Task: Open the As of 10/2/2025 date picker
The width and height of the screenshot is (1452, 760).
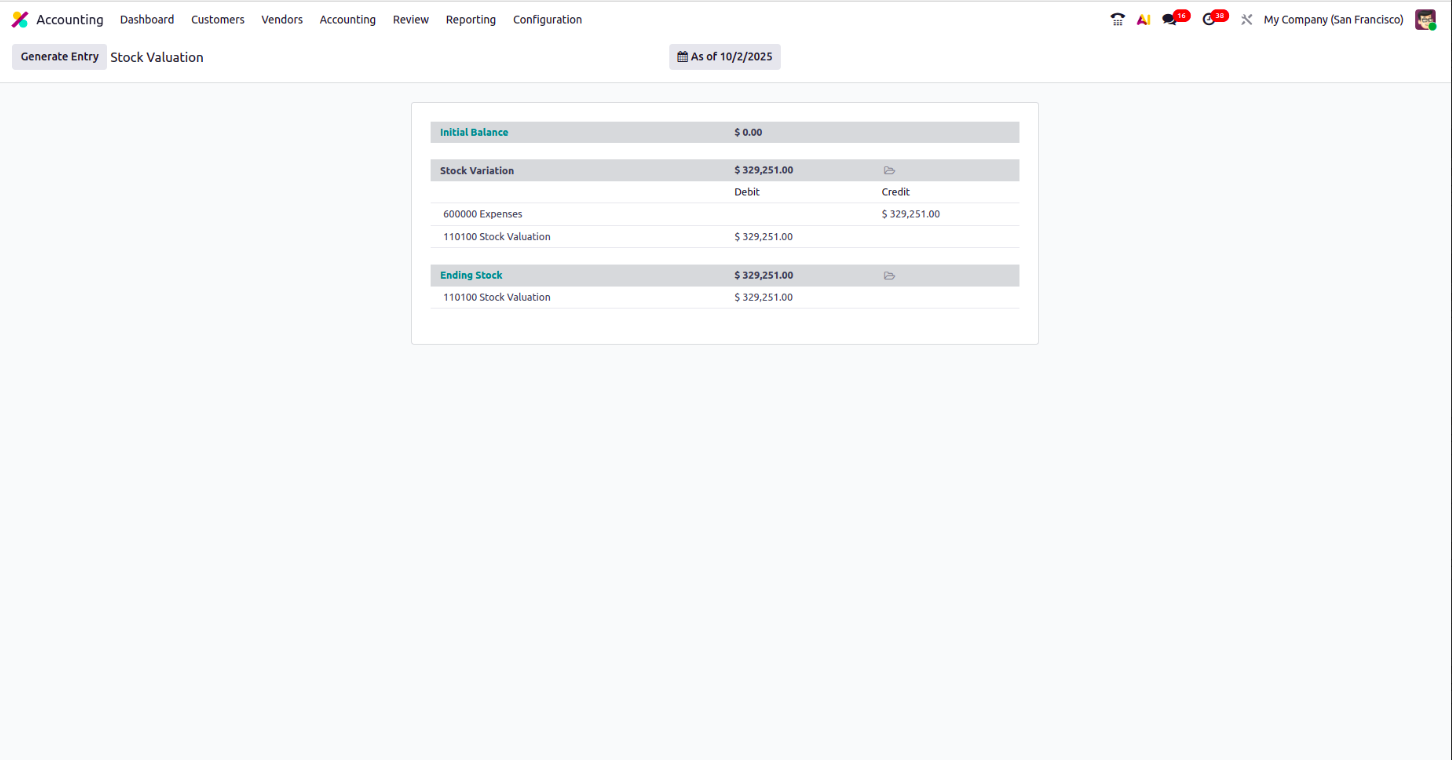Action: (x=725, y=57)
